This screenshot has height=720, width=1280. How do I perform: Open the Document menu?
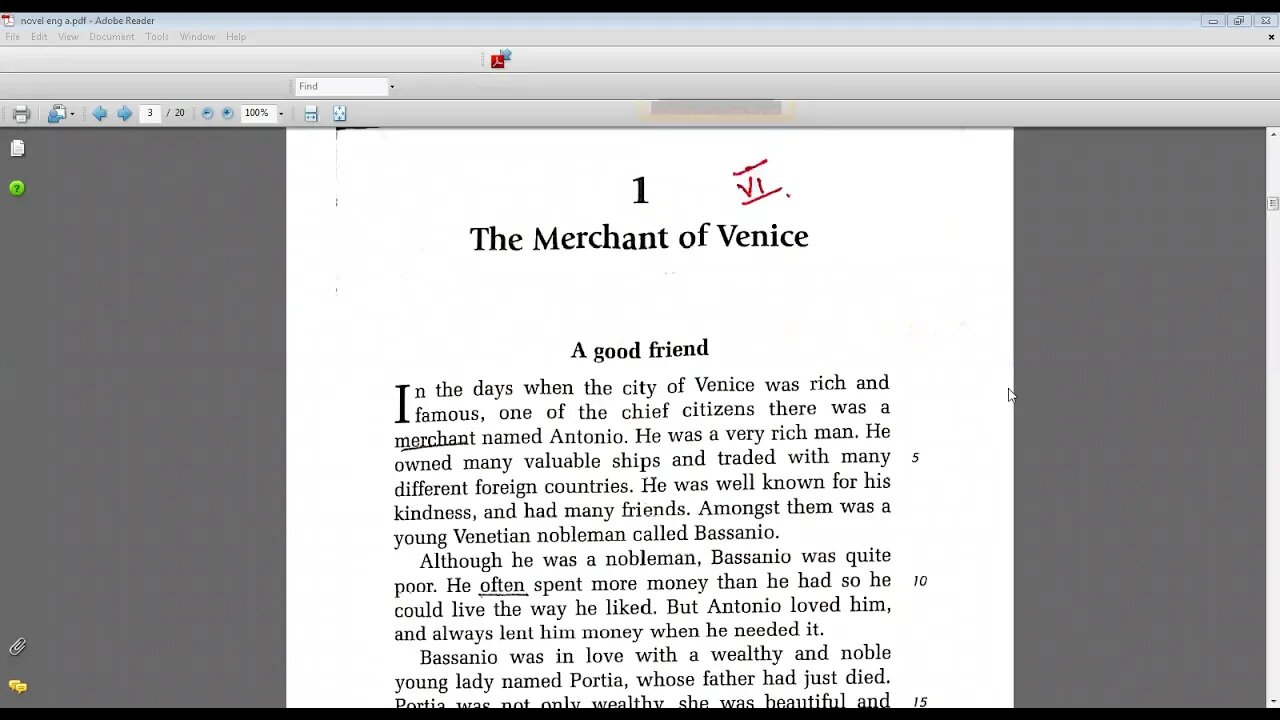point(112,37)
